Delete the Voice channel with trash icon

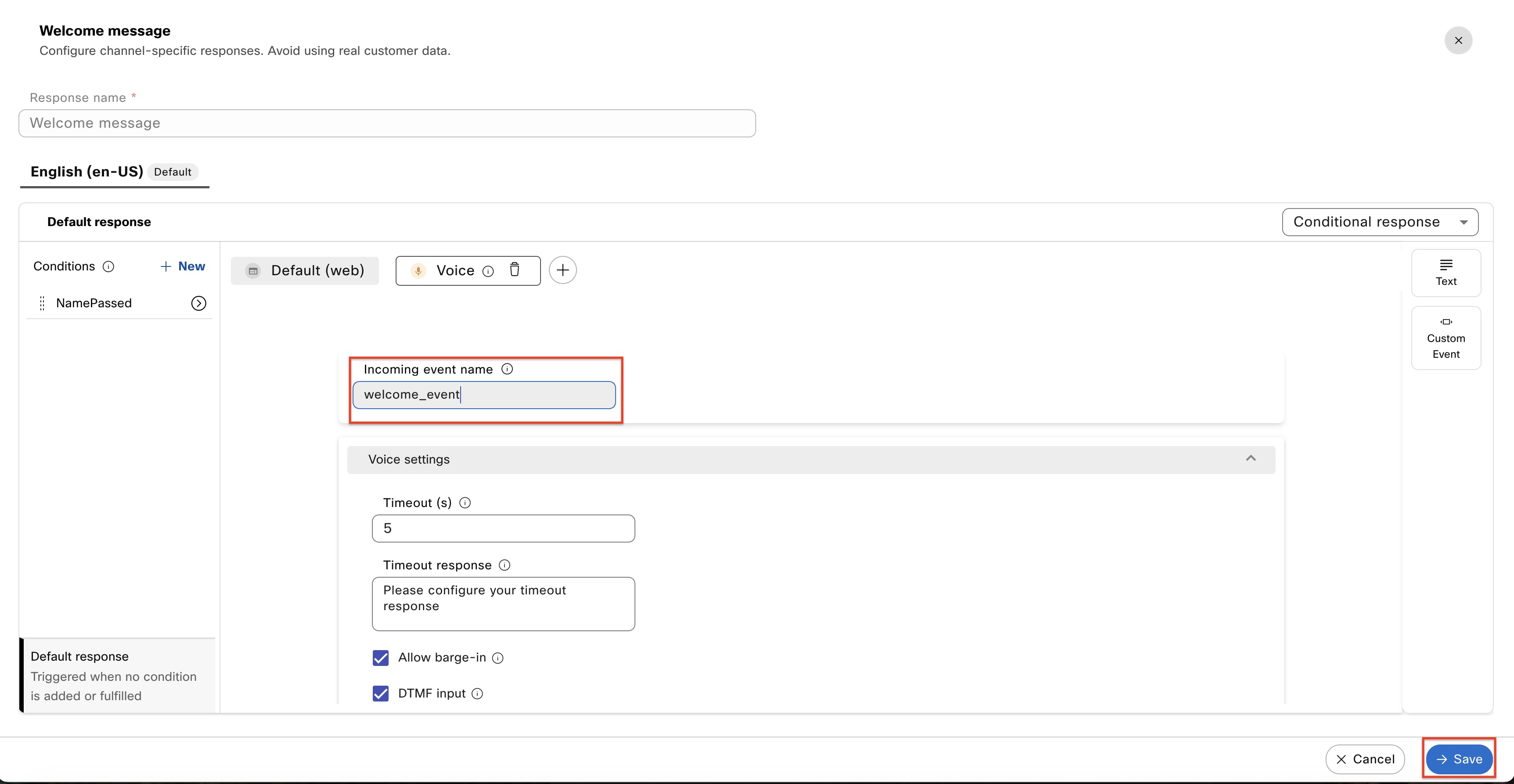tap(514, 270)
